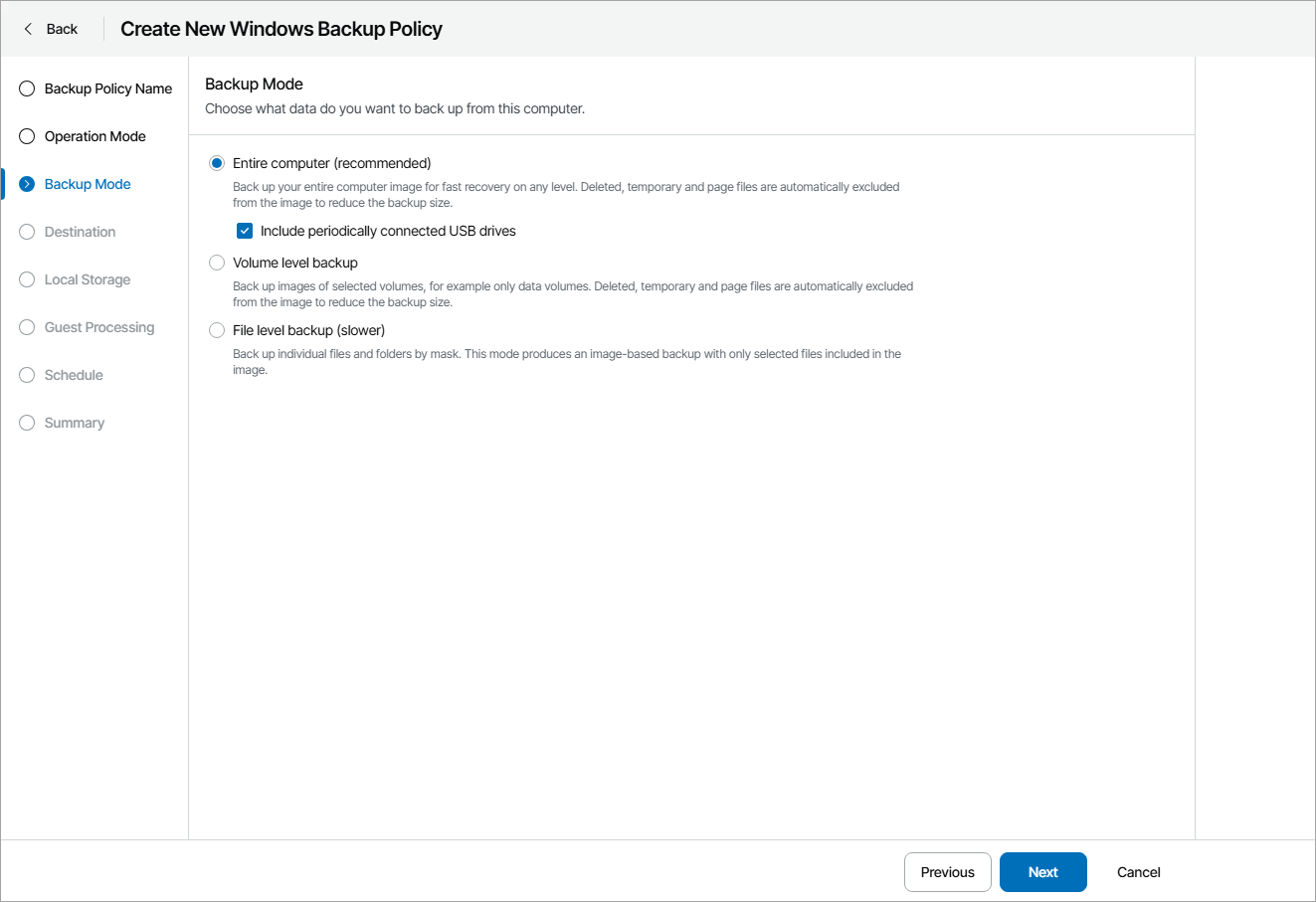Open the Backup Mode step in the sidebar
This screenshot has height=902, width=1316.
(x=88, y=184)
